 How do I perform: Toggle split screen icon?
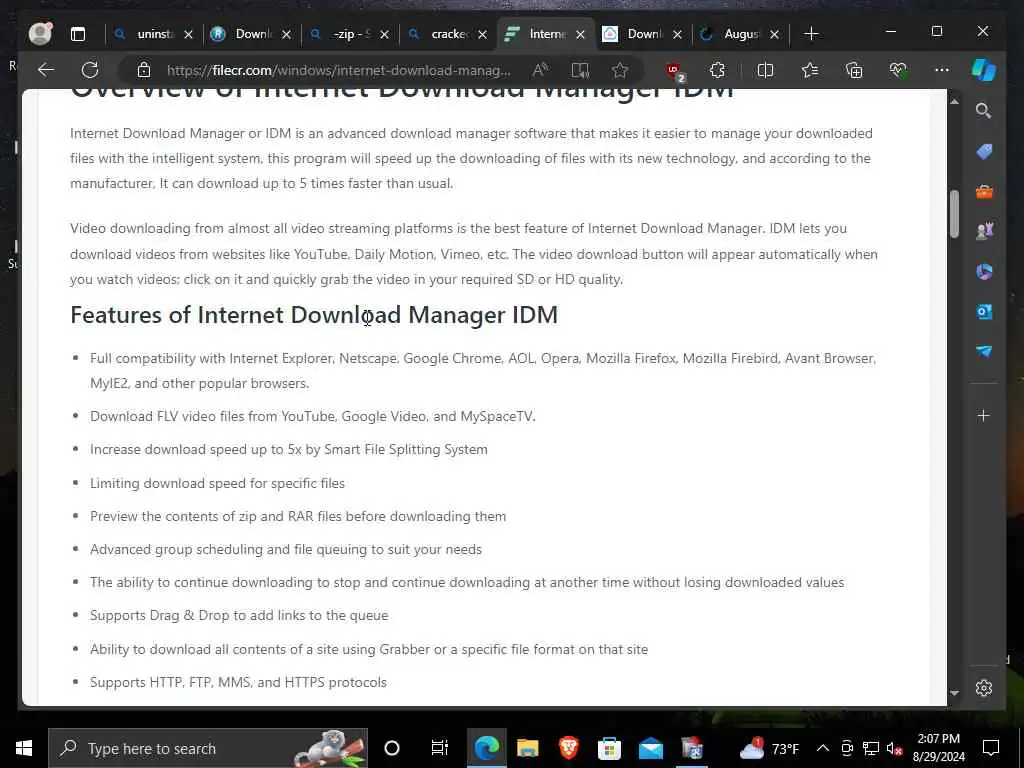(765, 70)
